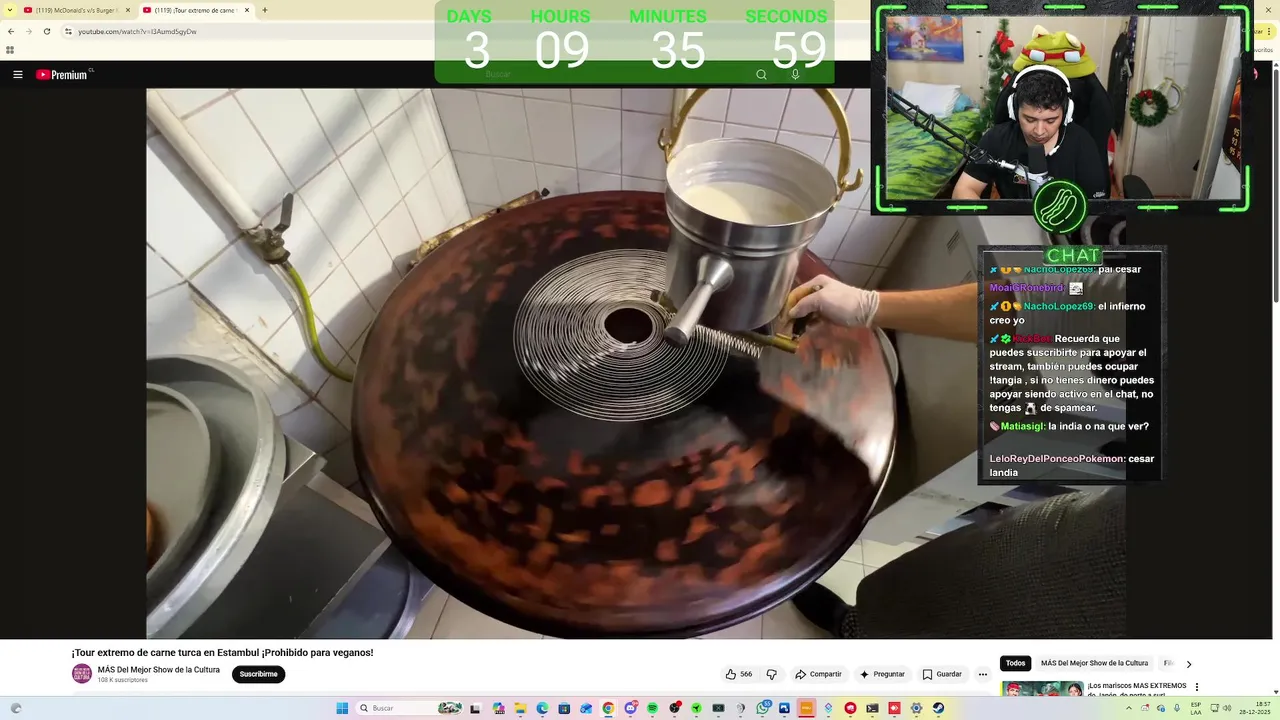Image resolution: width=1280 pixels, height=720 pixels.
Task: Open site information icon in address bar
Action: [68, 31]
